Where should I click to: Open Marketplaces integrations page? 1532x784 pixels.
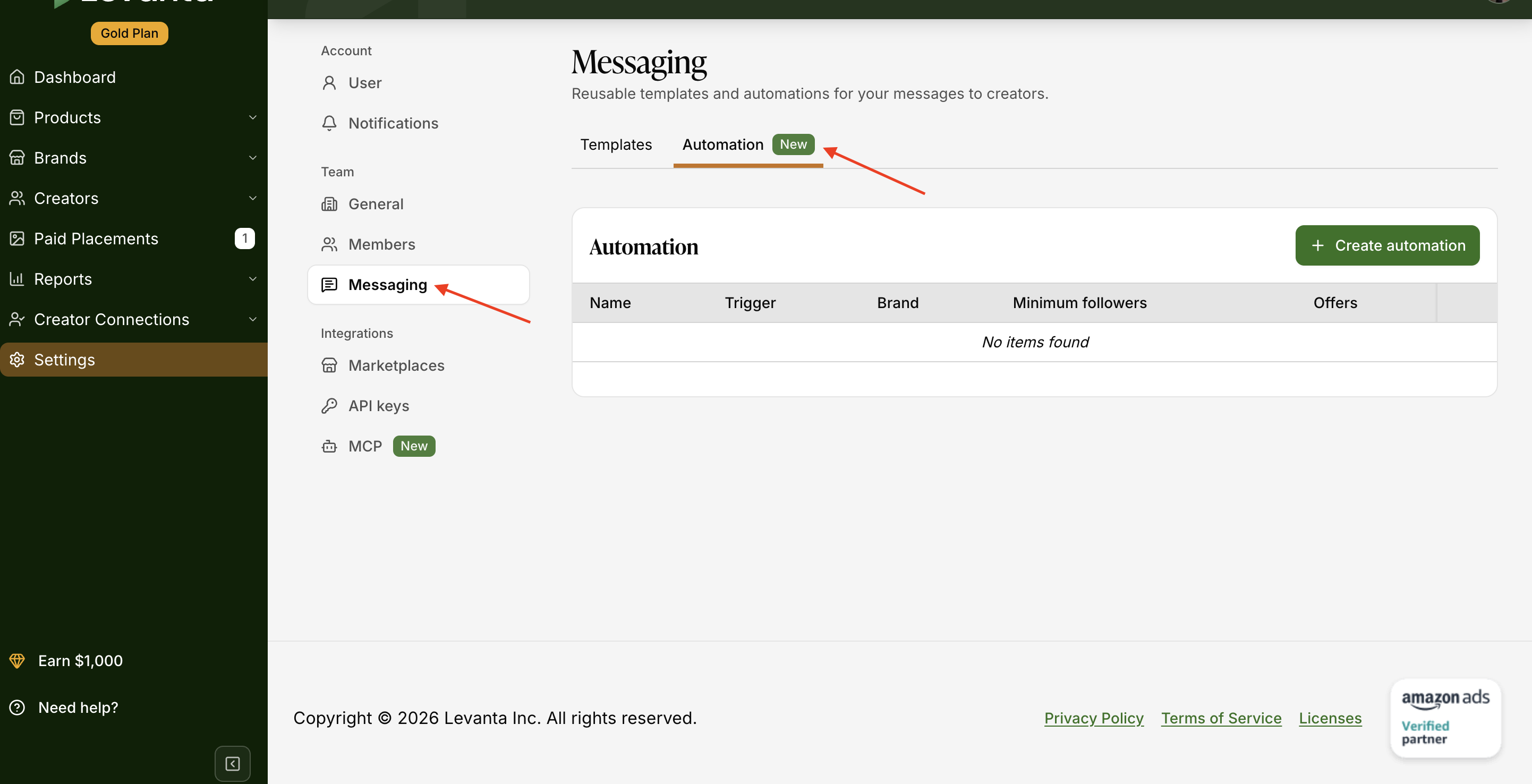tap(418, 365)
